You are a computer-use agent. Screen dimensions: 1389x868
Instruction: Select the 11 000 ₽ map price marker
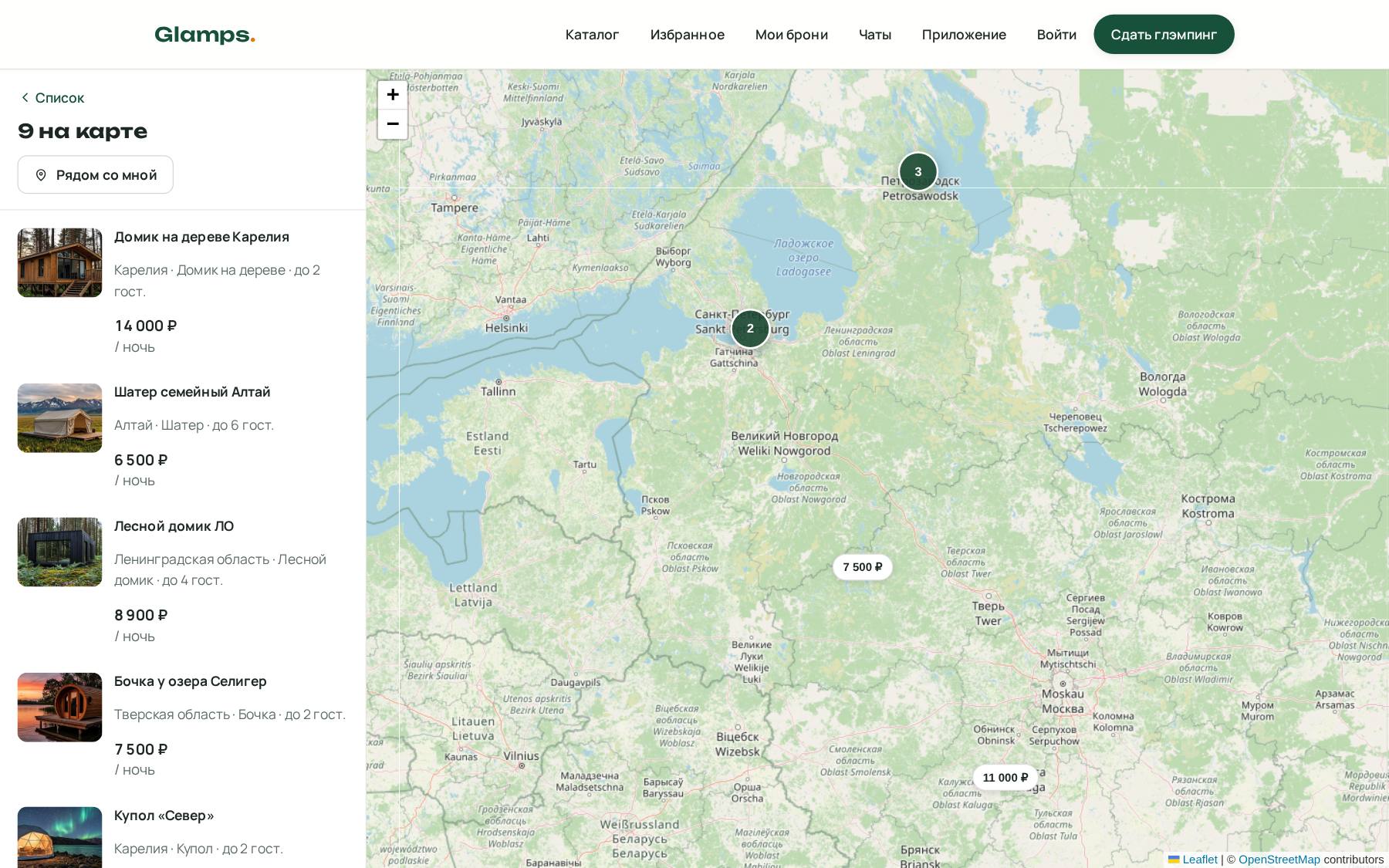click(x=1005, y=778)
